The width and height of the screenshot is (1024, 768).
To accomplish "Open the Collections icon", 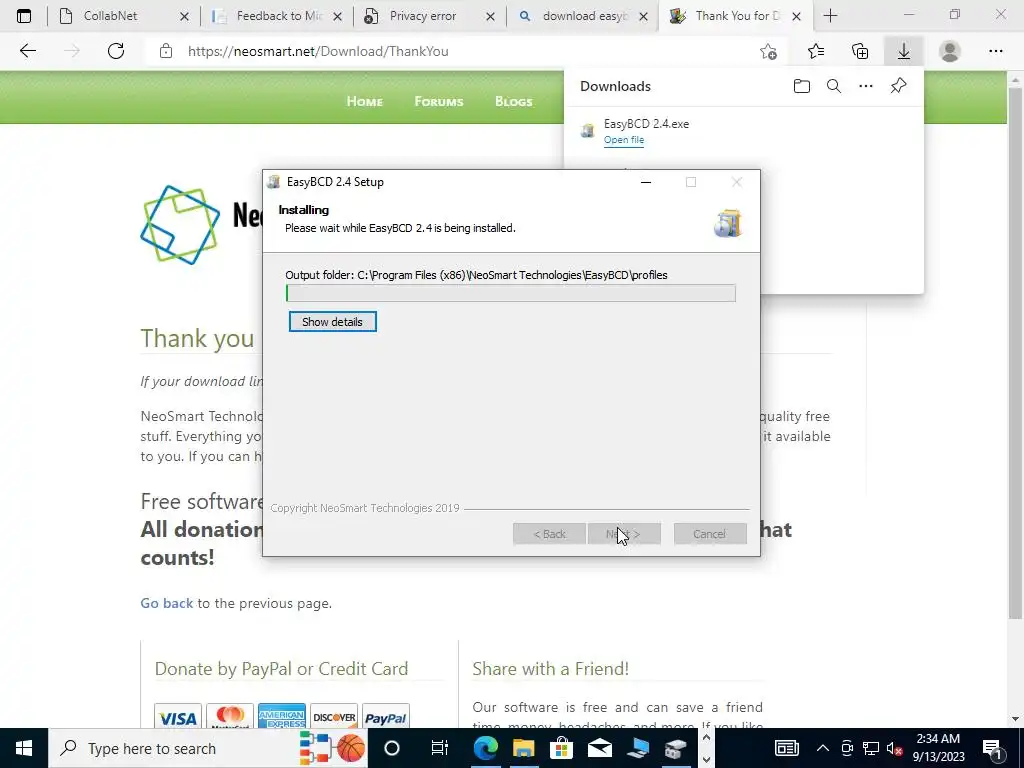I will pyautogui.click(x=860, y=51).
